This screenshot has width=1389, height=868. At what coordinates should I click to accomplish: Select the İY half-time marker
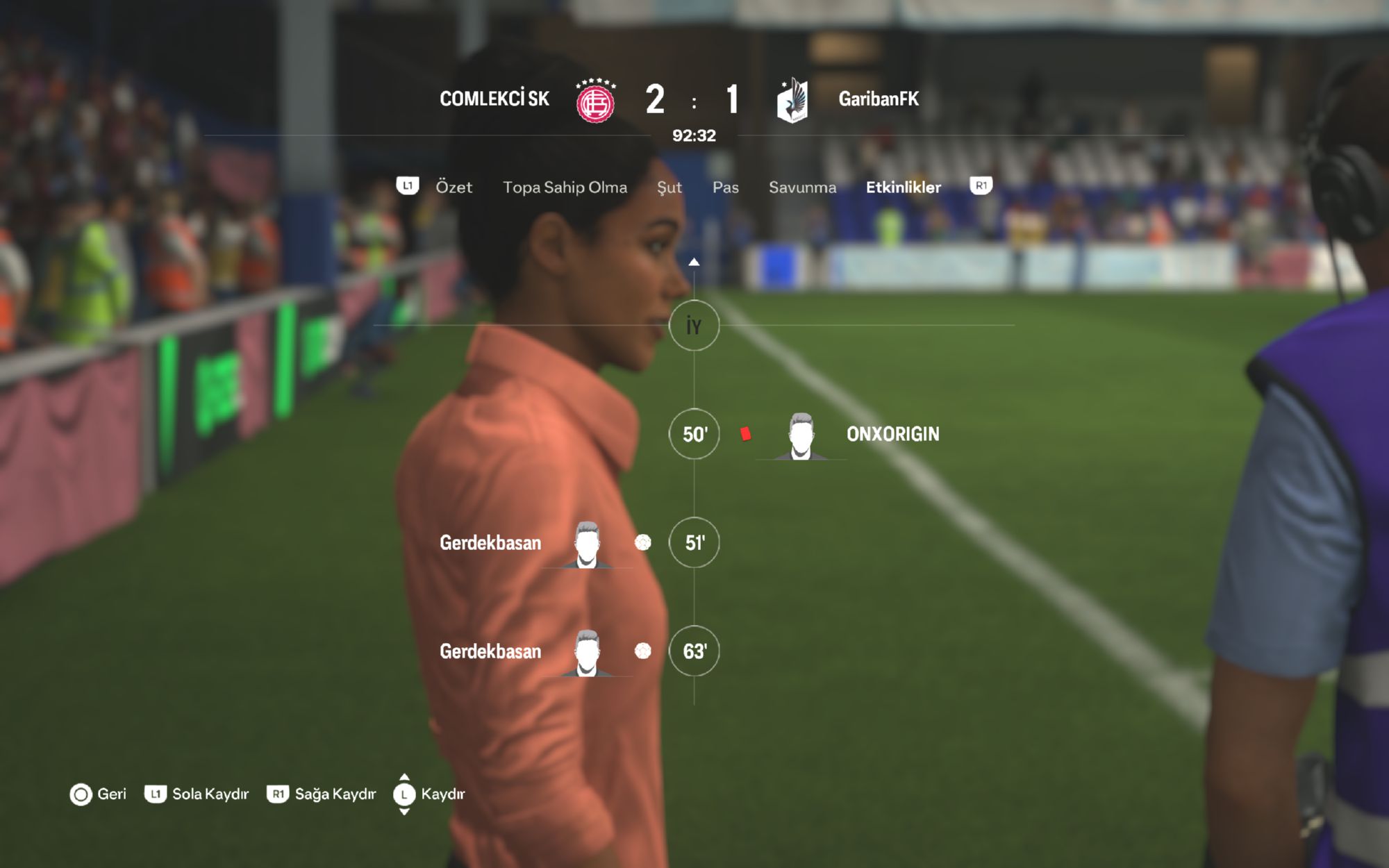[694, 326]
